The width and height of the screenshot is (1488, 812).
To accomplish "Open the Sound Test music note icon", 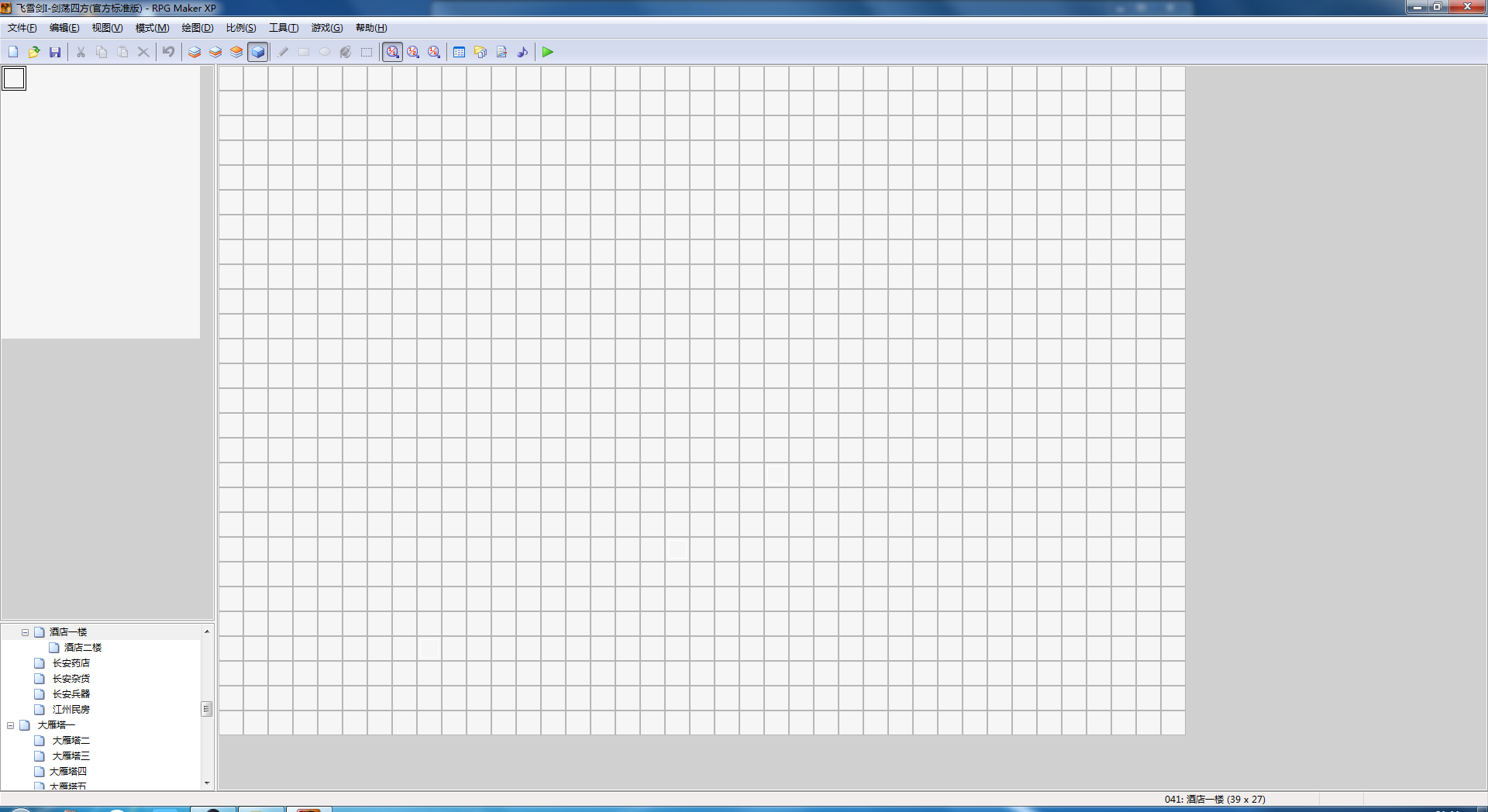I will tap(522, 52).
